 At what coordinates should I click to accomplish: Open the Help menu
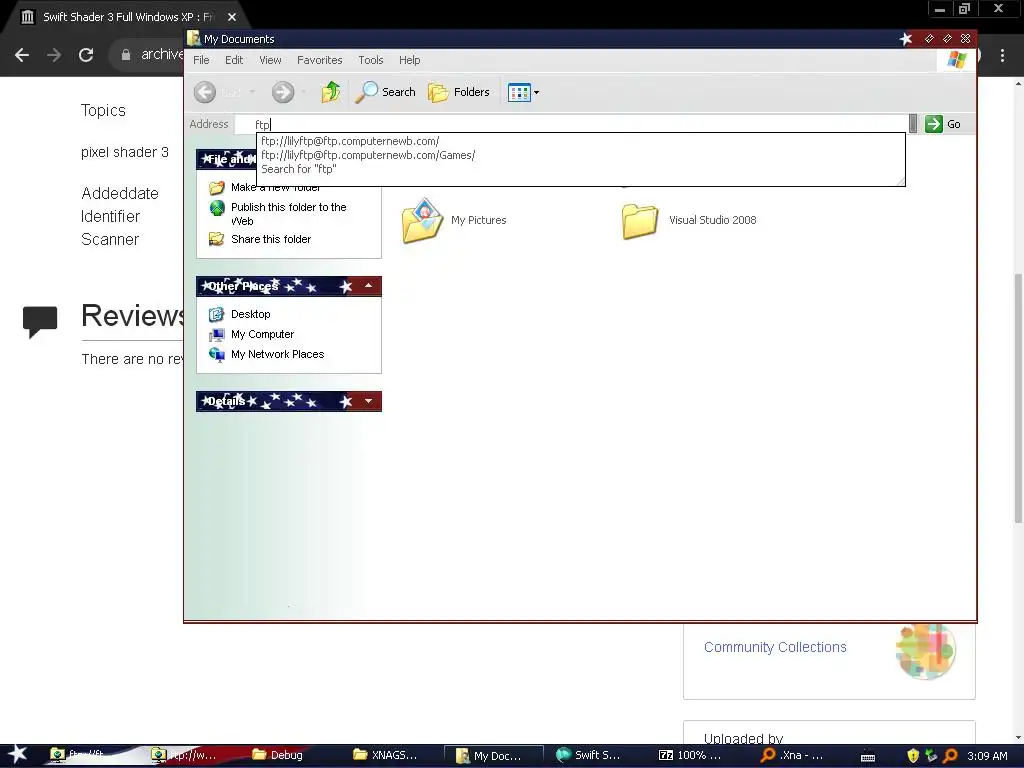(409, 60)
